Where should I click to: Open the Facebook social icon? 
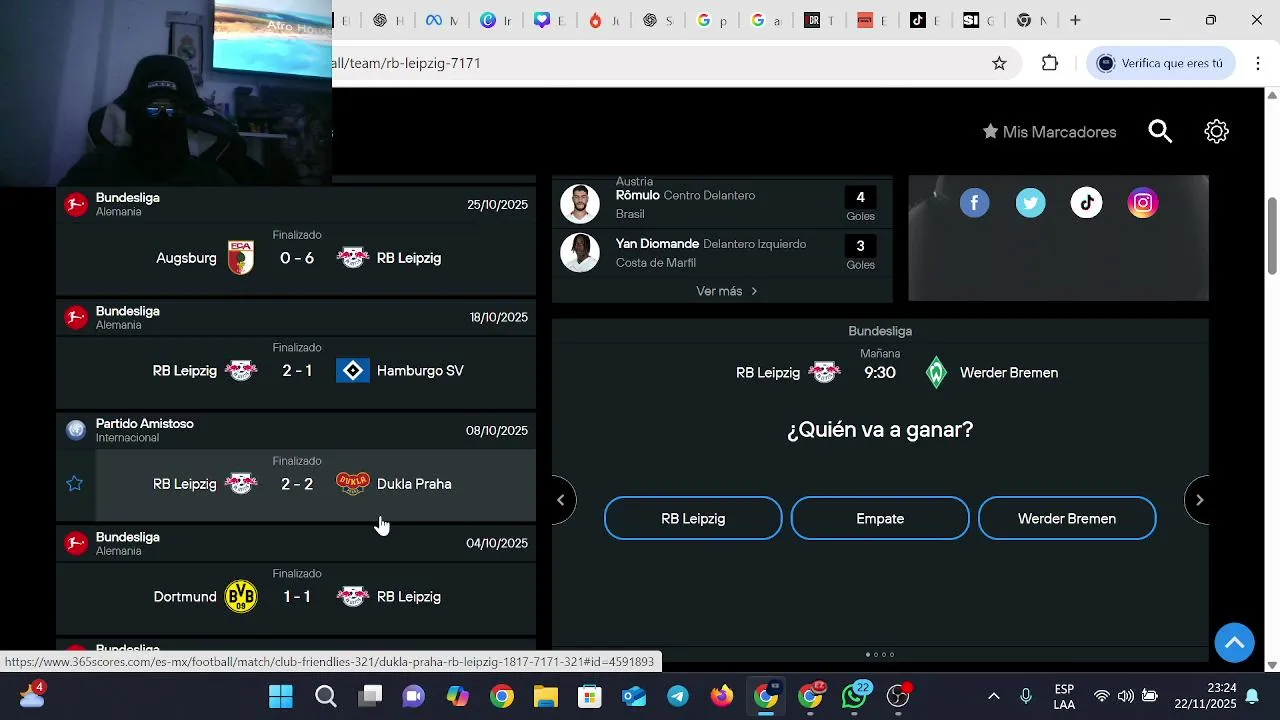click(974, 203)
